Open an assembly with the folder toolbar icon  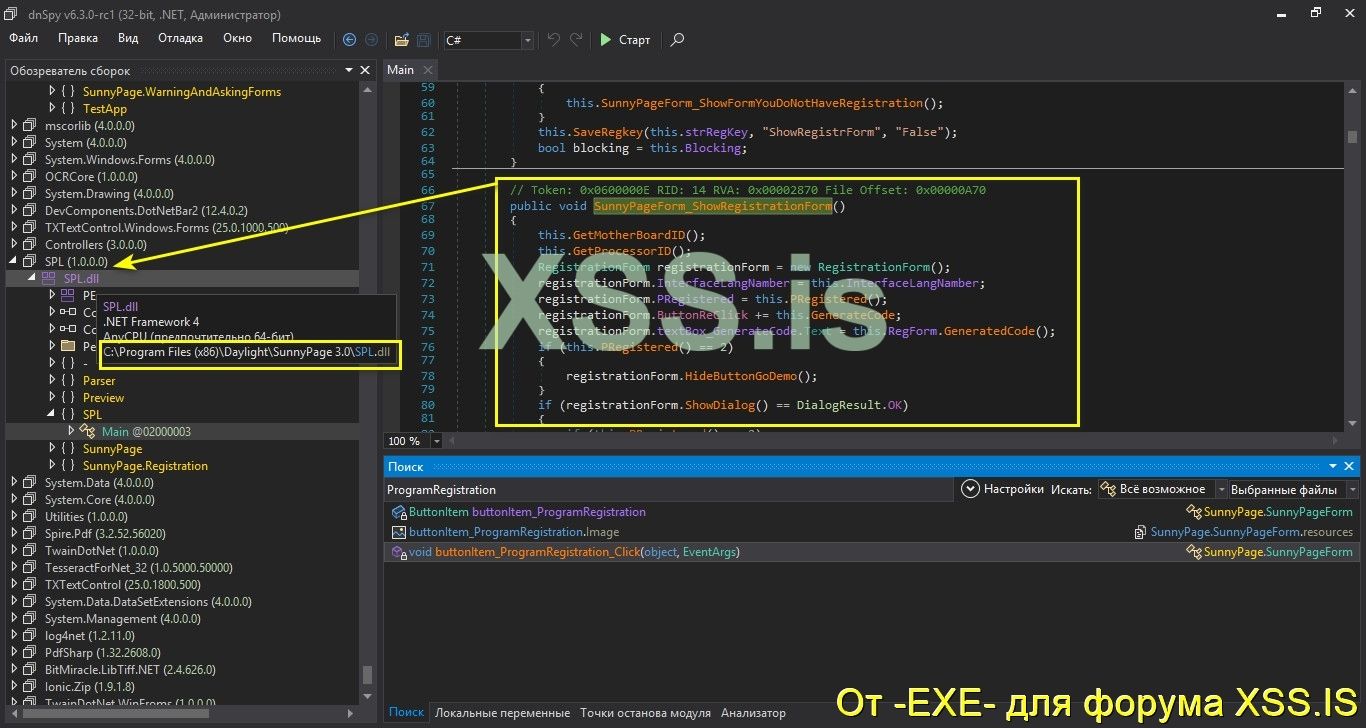point(400,40)
